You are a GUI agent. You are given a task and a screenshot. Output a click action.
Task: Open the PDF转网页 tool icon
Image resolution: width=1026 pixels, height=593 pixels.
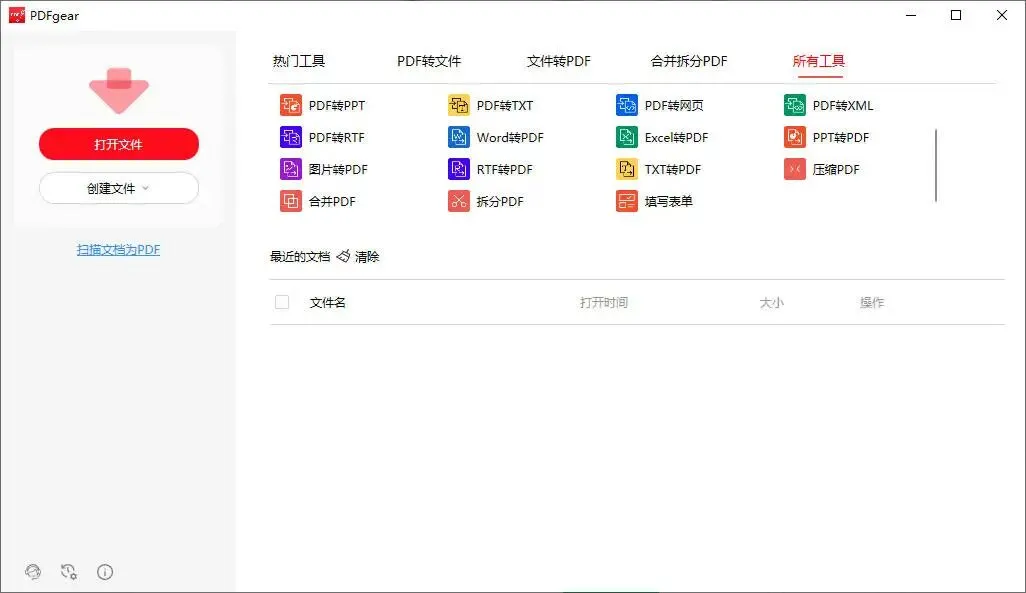point(627,105)
